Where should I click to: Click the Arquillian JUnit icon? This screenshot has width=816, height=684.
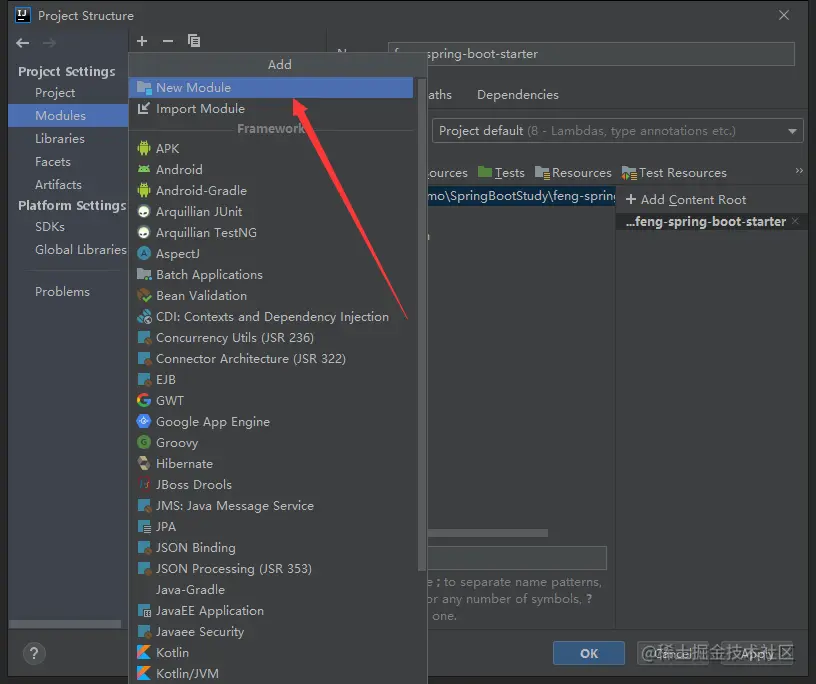(144, 211)
